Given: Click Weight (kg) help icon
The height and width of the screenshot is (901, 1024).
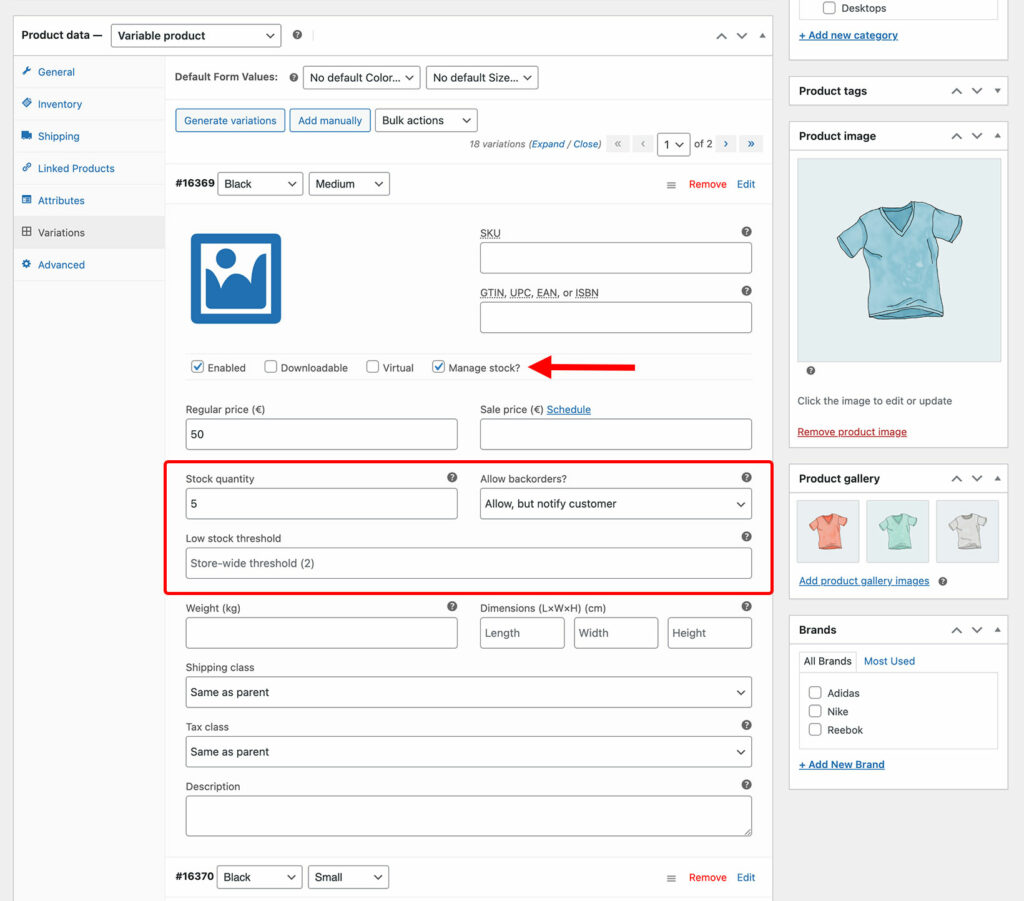Looking at the screenshot, I should tap(452, 607).
